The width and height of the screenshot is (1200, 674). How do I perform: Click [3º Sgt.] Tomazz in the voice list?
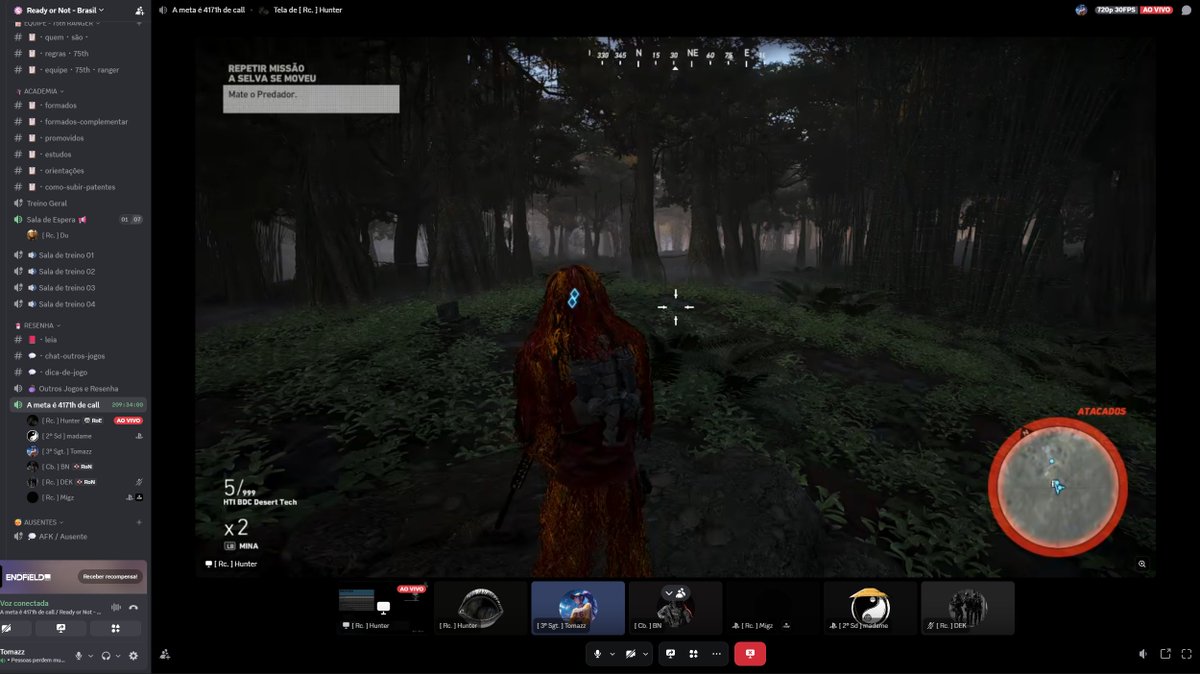(85, 451)
